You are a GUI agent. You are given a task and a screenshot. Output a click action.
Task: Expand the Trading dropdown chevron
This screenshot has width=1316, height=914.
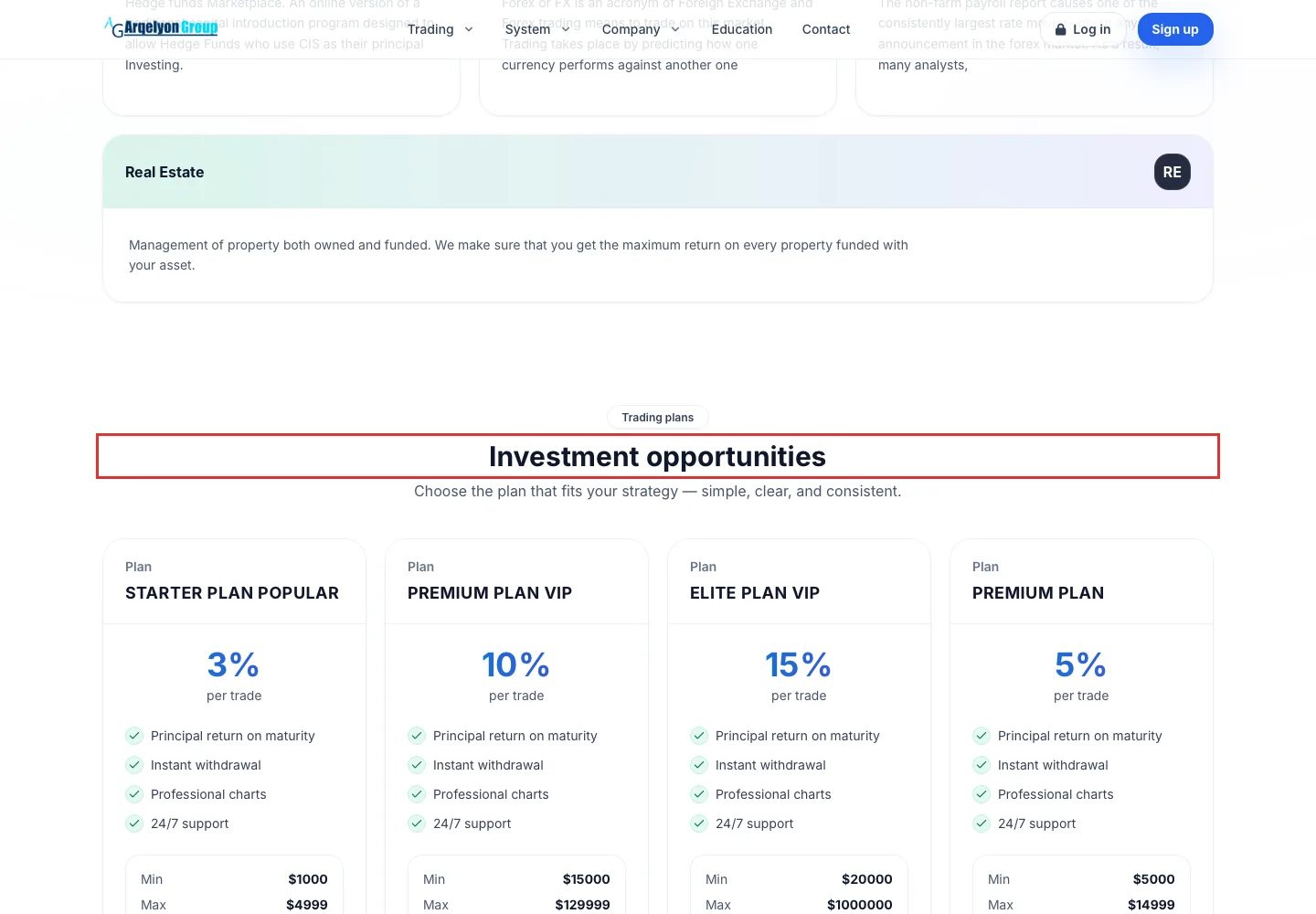coord(469,29)
